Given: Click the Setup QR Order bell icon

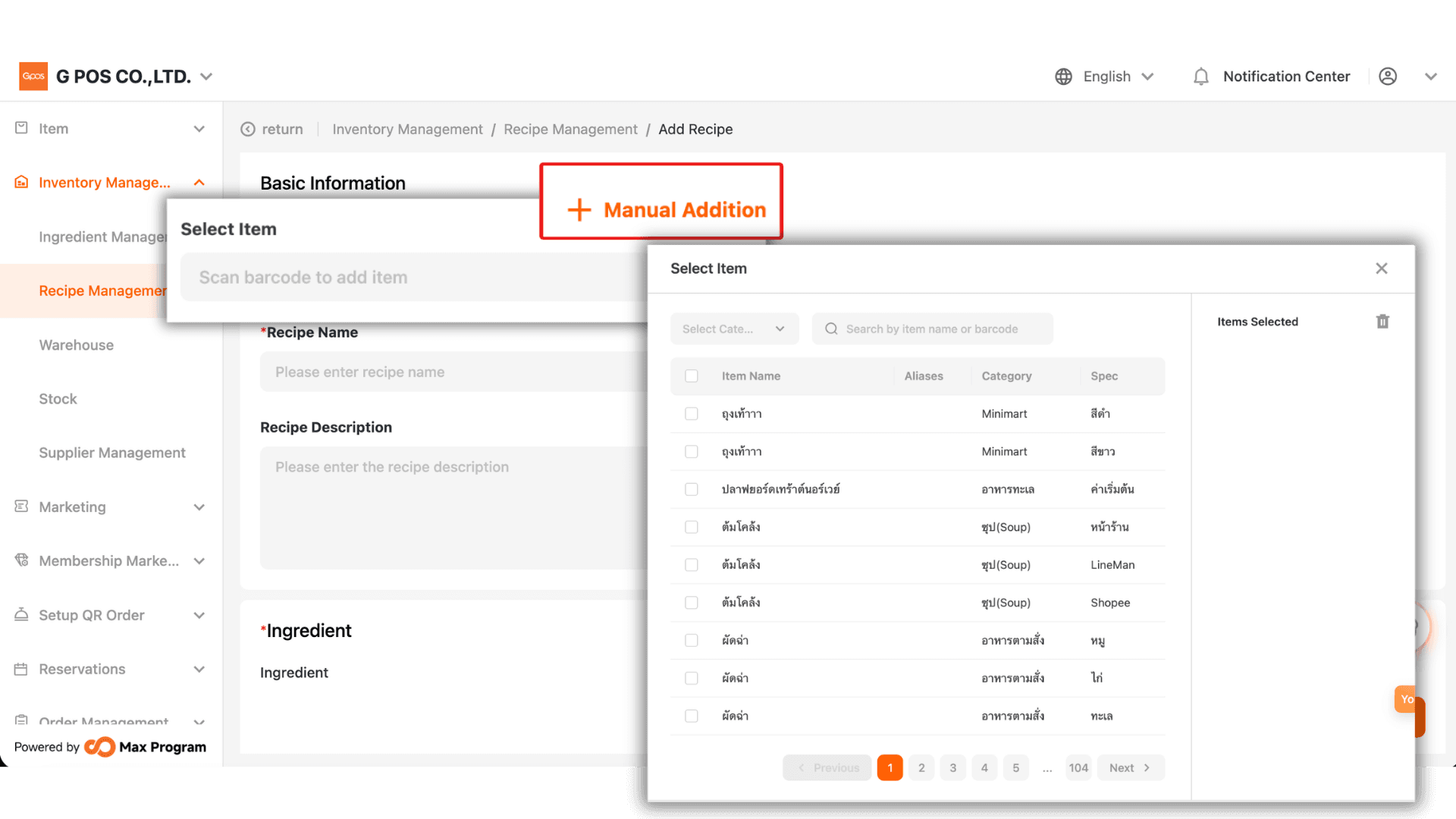Looking at the screenshot, I should coord(21,614).
